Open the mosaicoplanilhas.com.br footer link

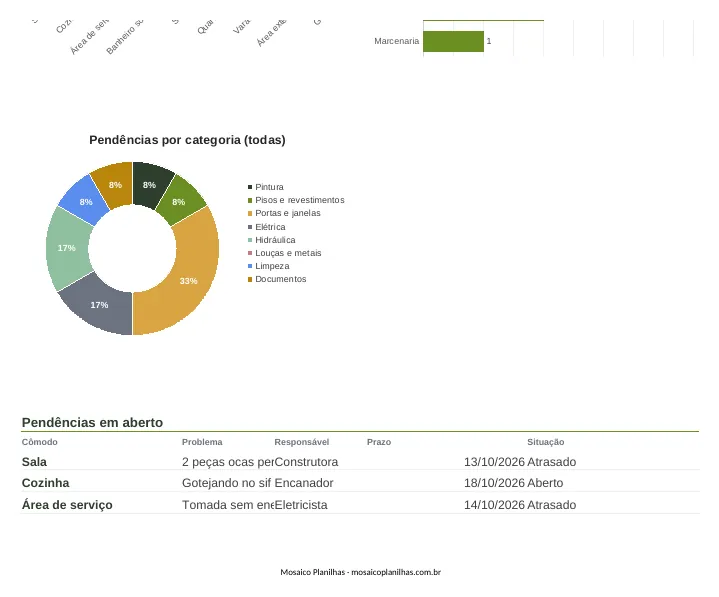tap(396, 572)
